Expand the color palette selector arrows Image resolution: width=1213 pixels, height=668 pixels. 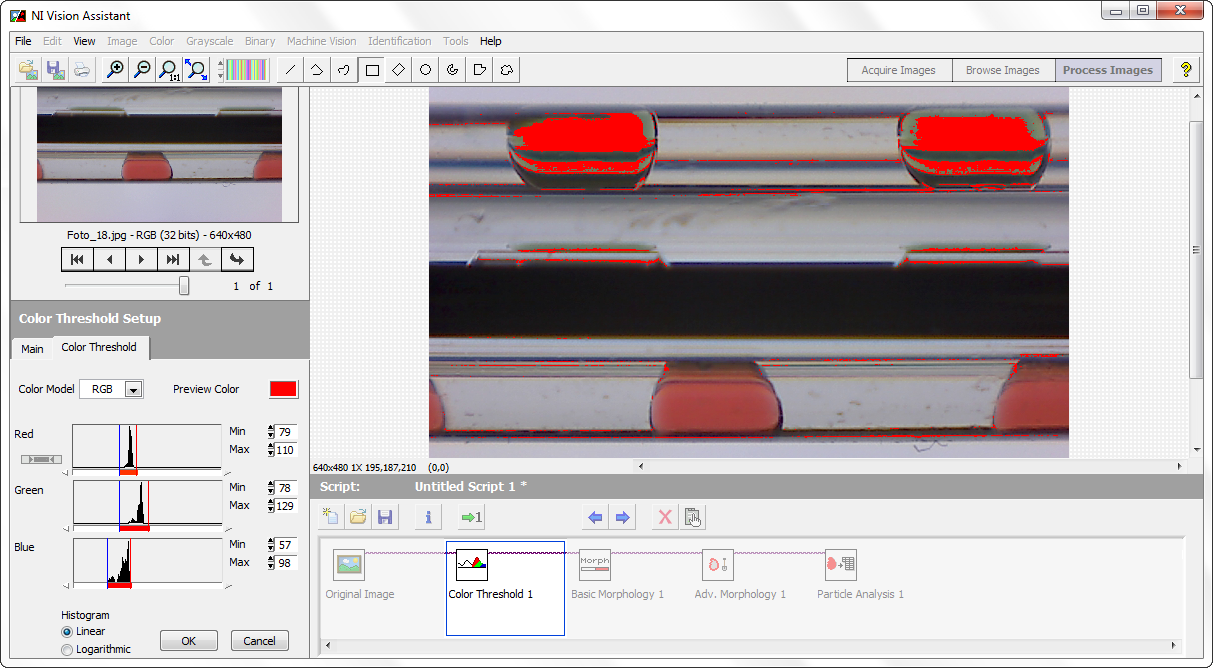pos(219,70)
